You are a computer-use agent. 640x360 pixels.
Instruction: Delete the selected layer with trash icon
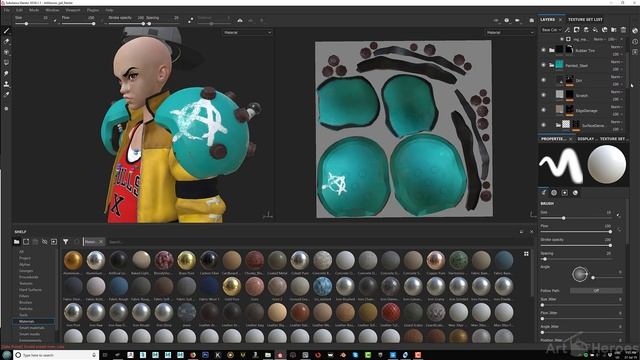623,30
